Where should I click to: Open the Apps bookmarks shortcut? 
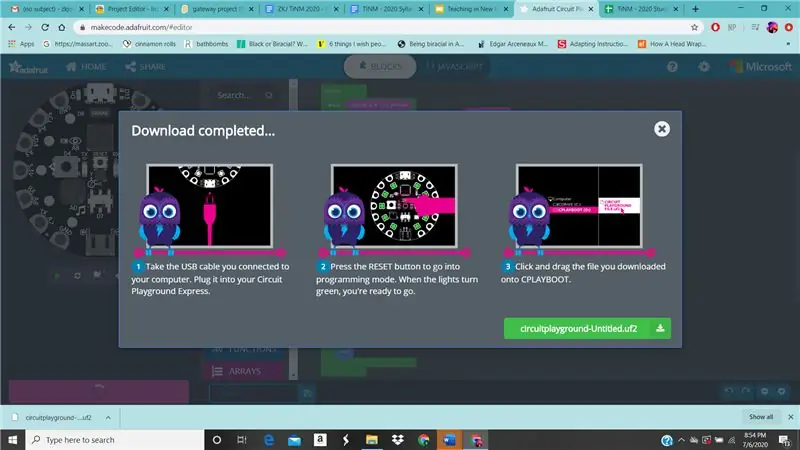[x=21, y=44]
